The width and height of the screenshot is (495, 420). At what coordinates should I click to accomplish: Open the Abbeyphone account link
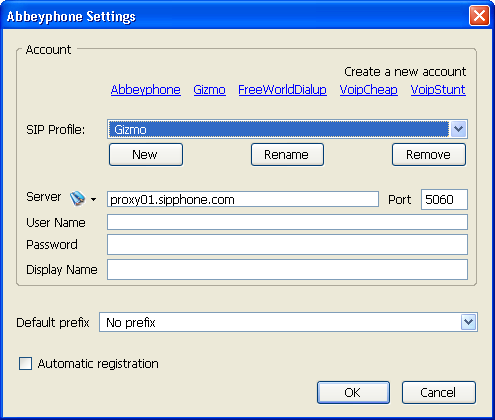tap(146, 90)
